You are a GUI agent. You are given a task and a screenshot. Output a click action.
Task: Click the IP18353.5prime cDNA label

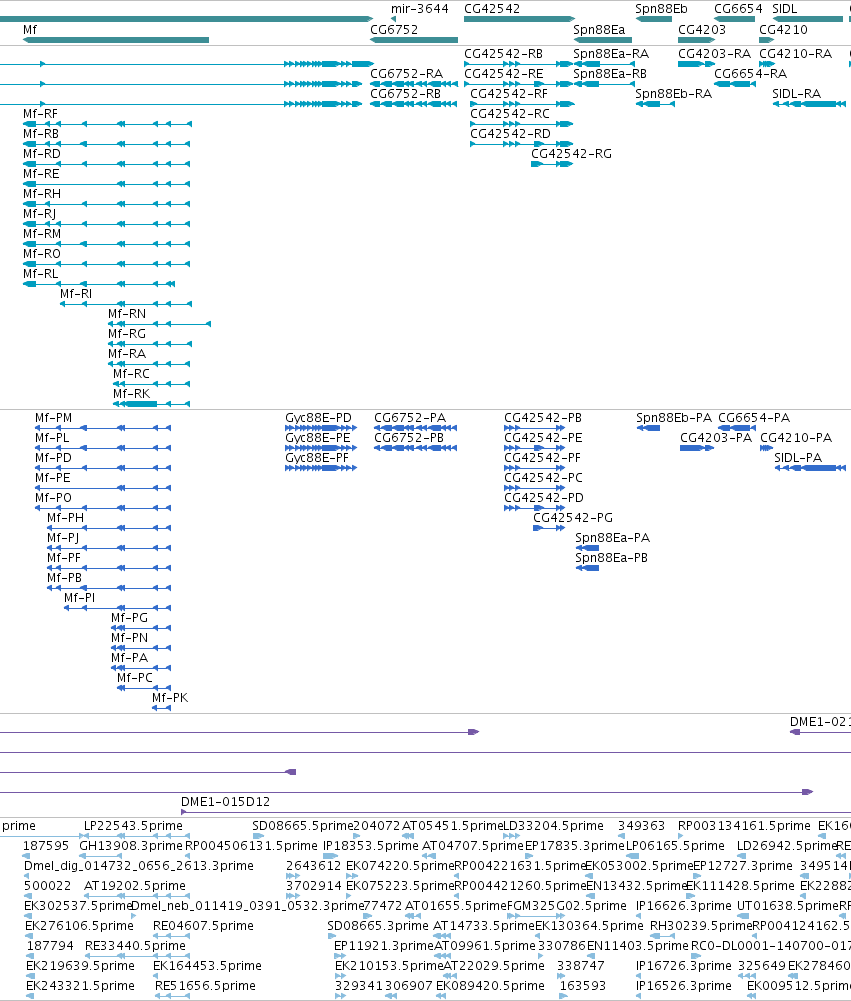pyautogui.click(x=371, y=846)
